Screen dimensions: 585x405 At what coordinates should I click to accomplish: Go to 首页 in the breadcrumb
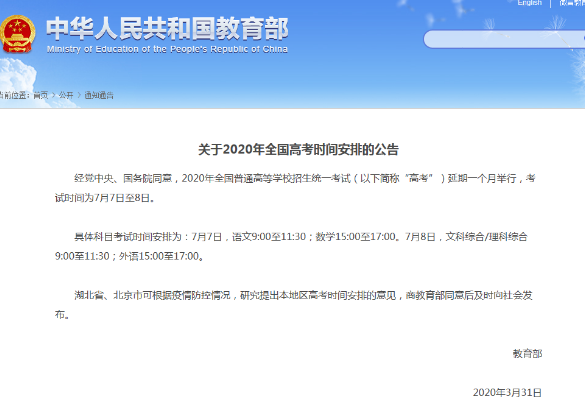(x=41, y=95)
